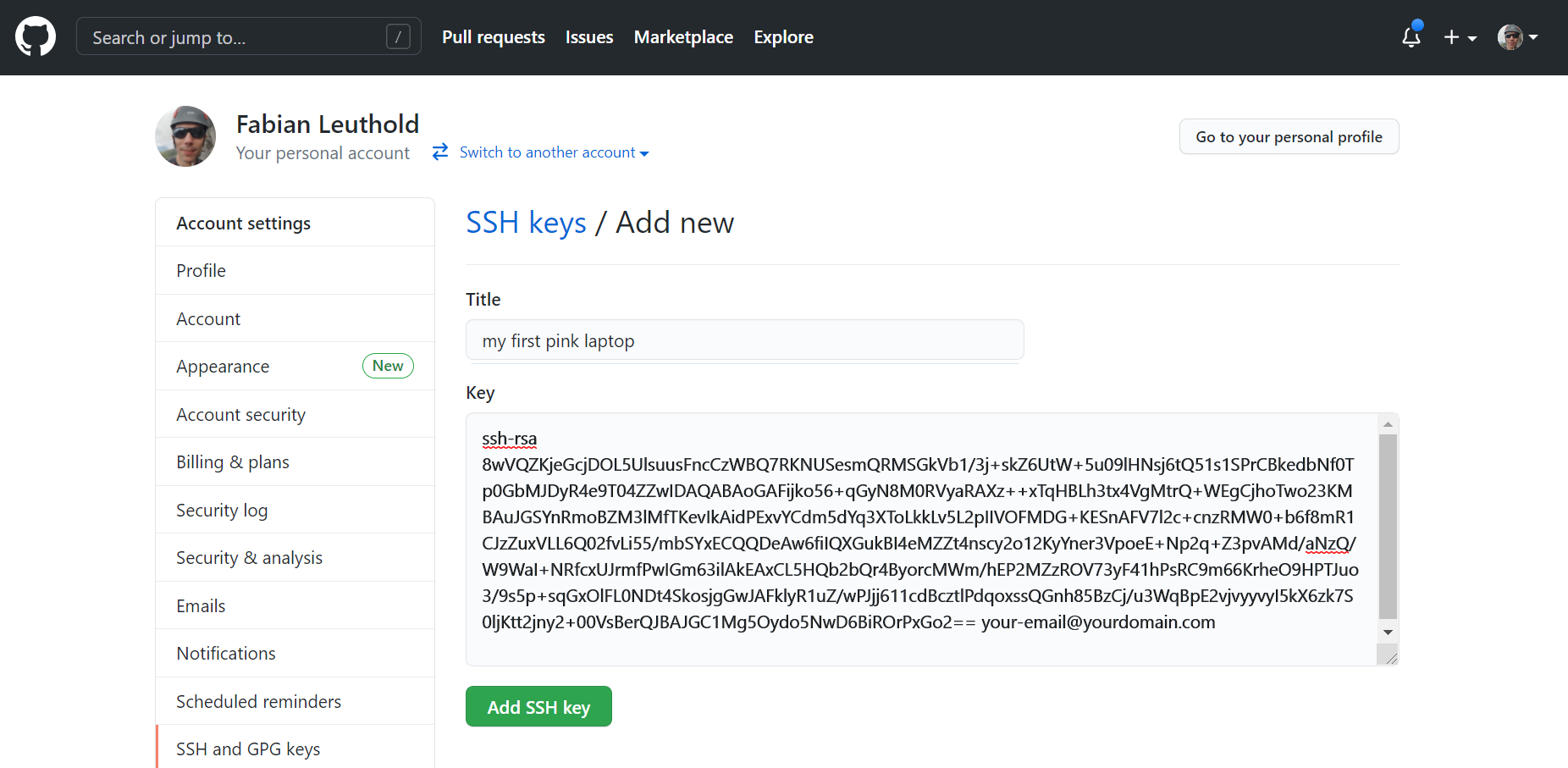The width and height of the screenshot is (1568, 768).
Task: Open Issues in top navigation
Action: 589,37
